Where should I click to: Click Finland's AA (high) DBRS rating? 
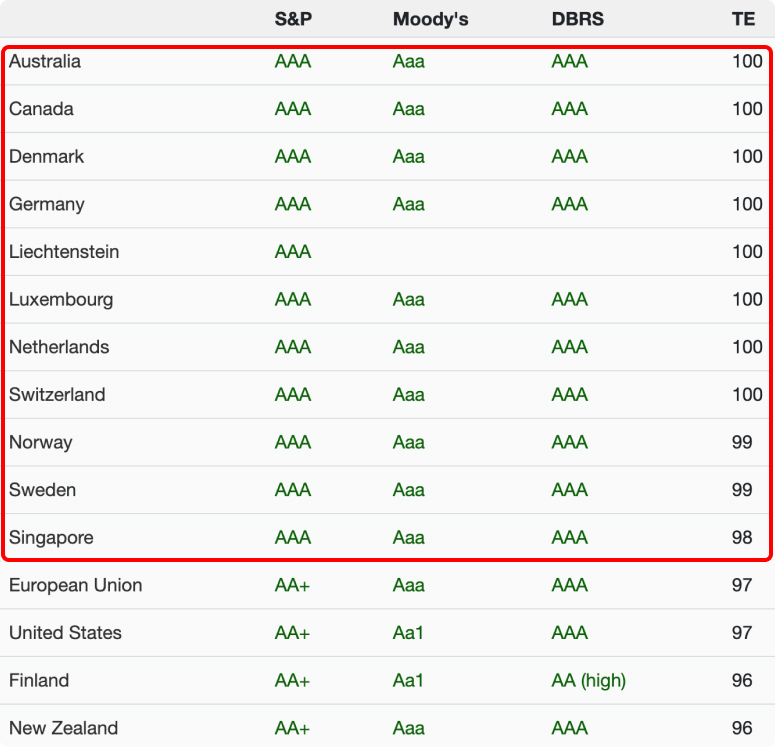pos(588,681)
